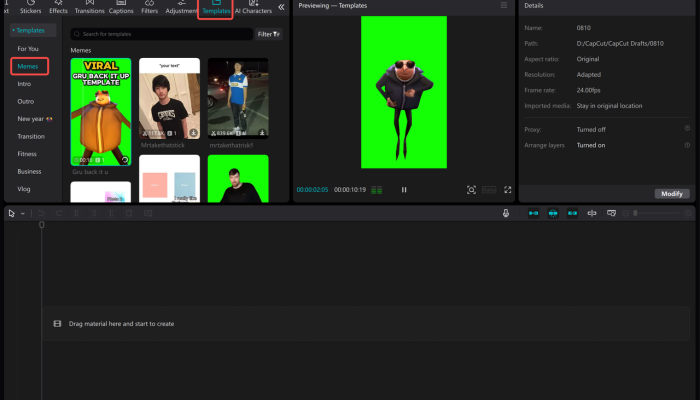Image resolution: width=700 pixels, height=400 pixels.
Task: Download the mrtakethatrisk template
Action: click(262, 132)
